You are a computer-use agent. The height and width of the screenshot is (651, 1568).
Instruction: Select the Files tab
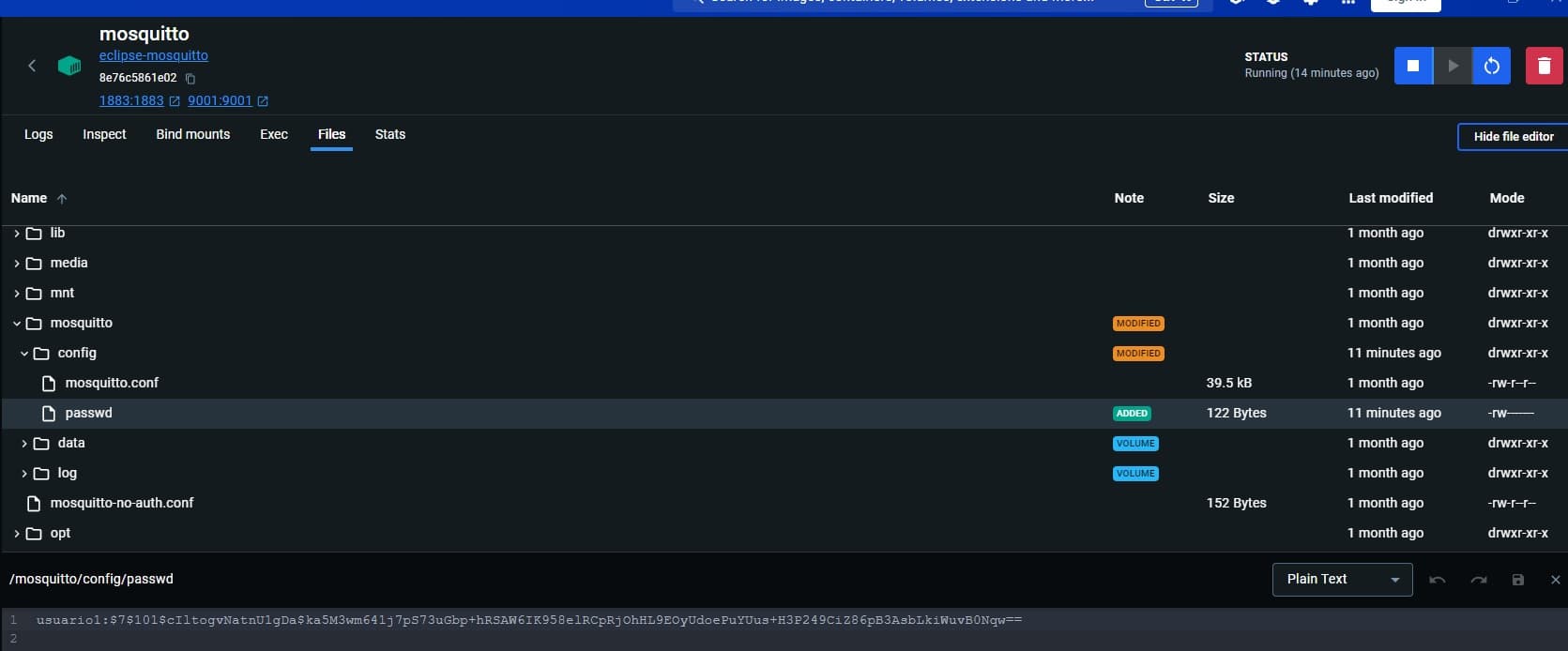(331, 134)
